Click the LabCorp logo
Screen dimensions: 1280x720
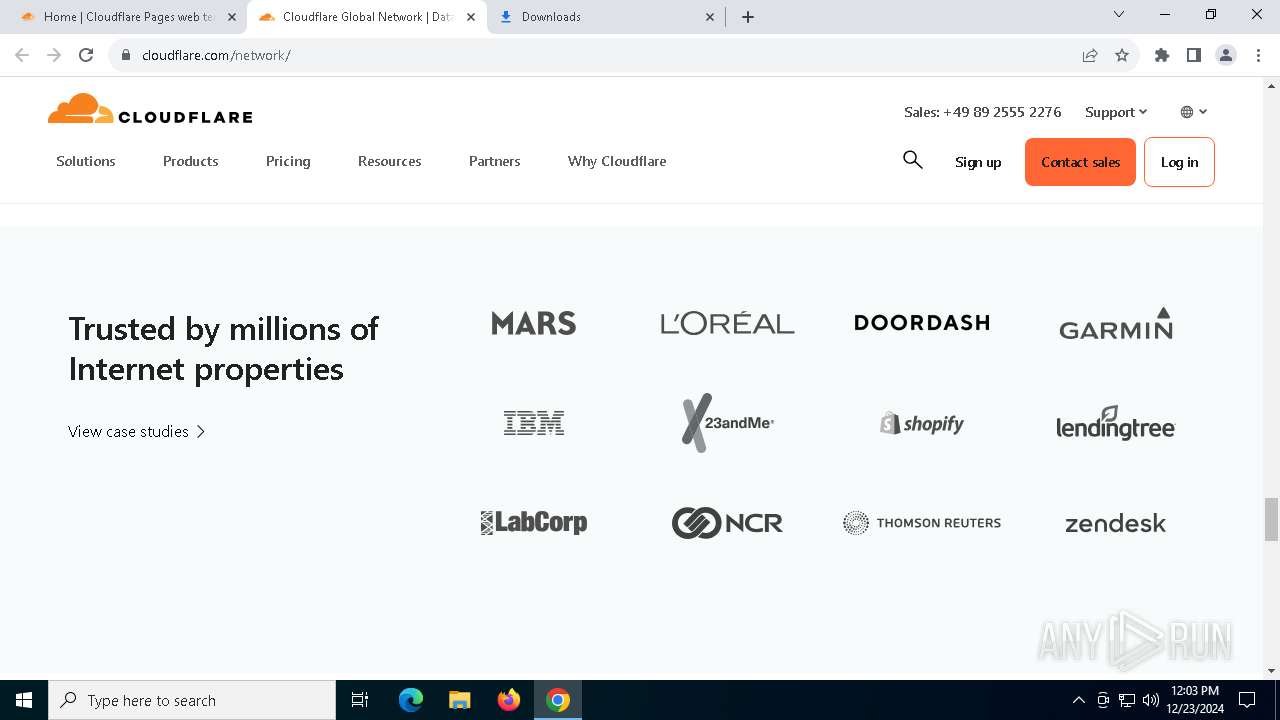point(534,523)
